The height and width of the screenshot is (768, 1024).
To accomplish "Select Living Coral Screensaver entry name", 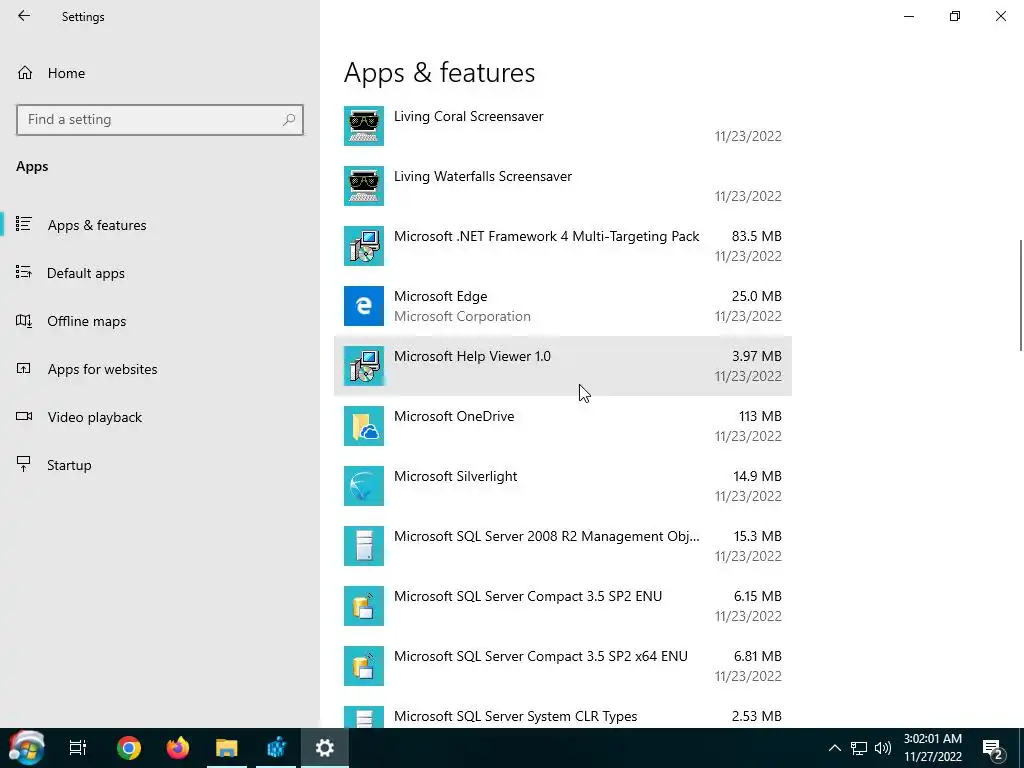I will click(x=468, y=116).
